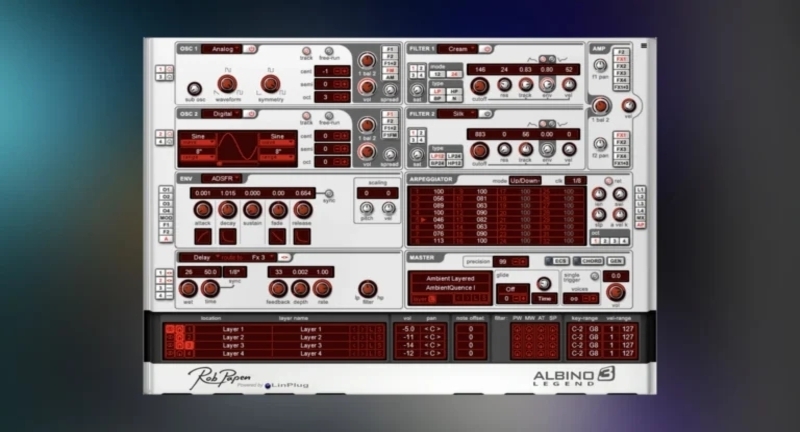
Task: Click the AMP f1 pan knob
Action: click(600, 66)
